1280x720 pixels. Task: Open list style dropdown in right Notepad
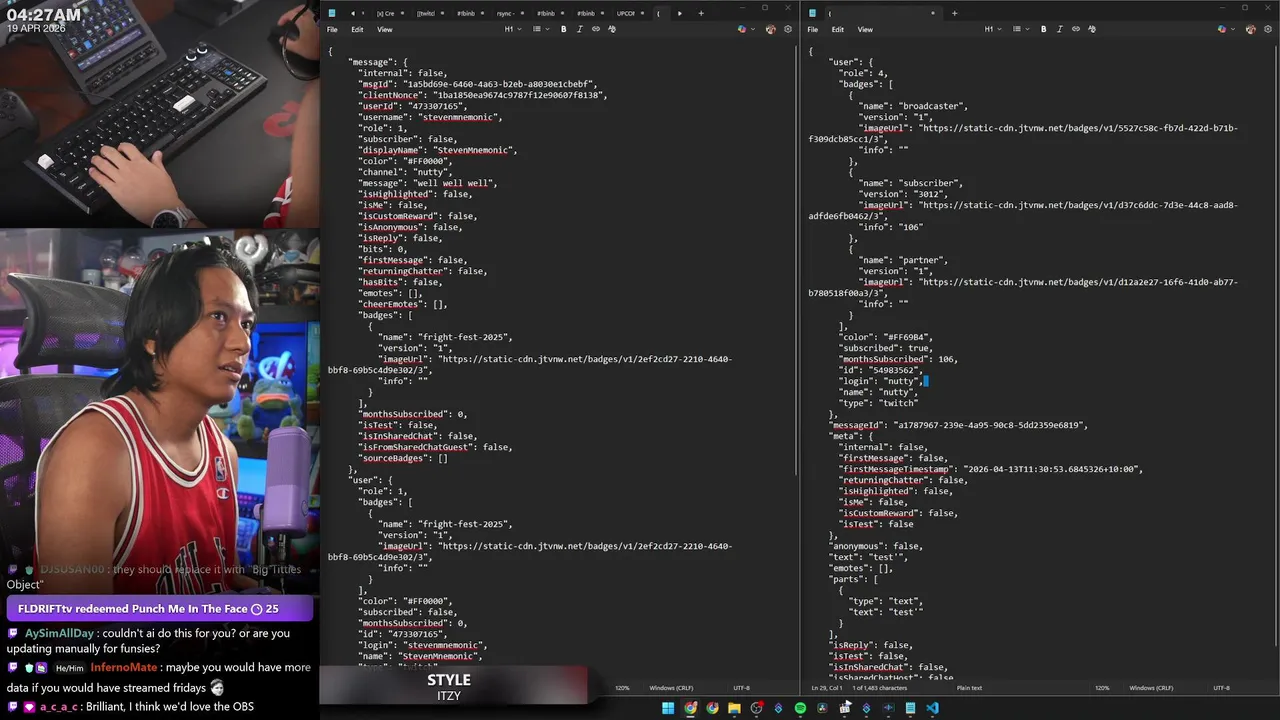tap(1019, 29)
